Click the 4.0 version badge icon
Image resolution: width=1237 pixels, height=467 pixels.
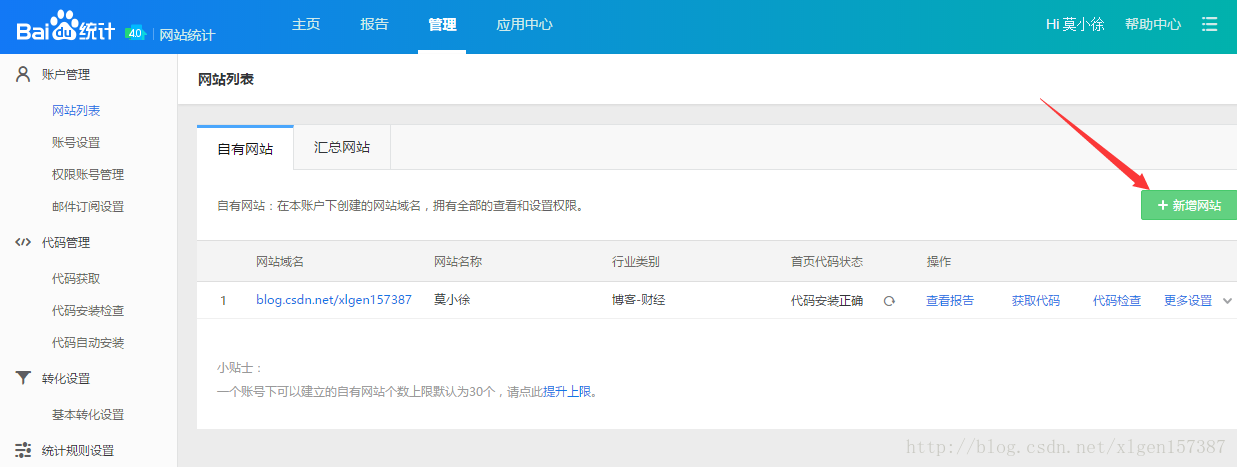tap(135, 33)
